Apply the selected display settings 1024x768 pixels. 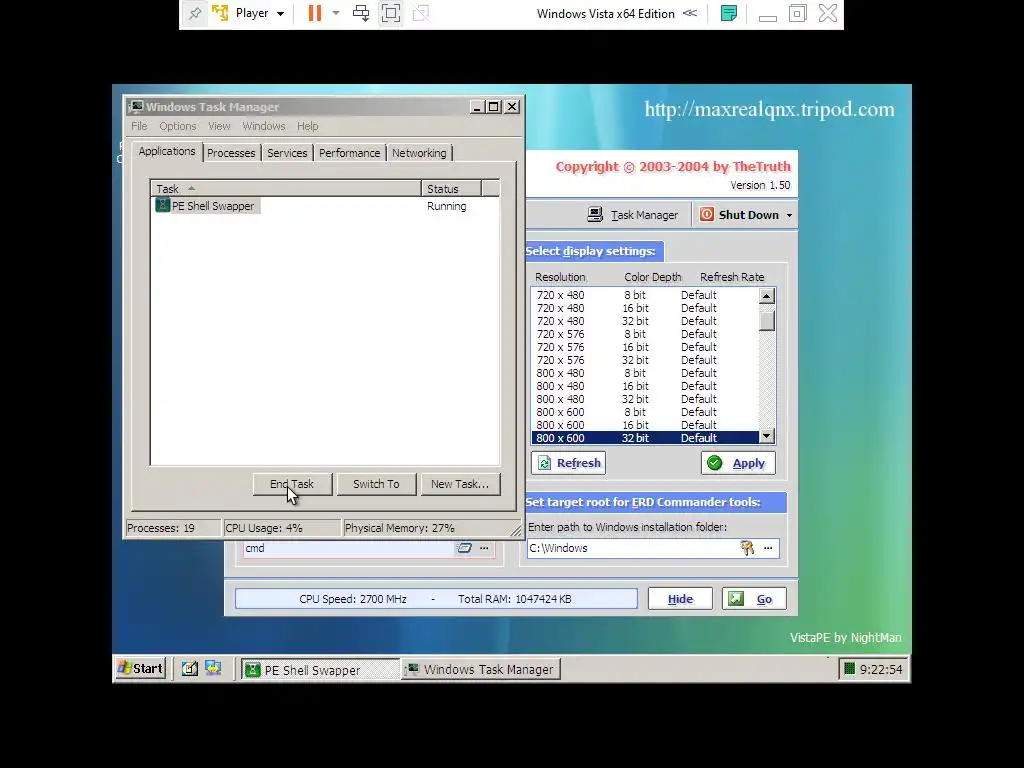tap(738, 463)
